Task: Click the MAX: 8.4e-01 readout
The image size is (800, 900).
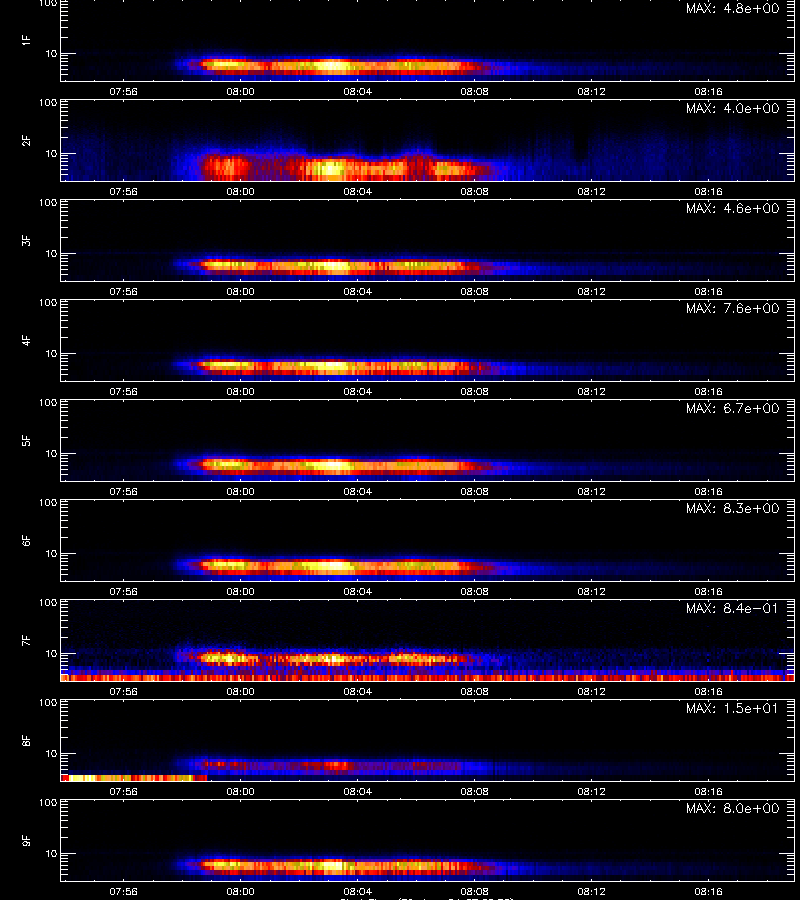Action: click(732, 608)
